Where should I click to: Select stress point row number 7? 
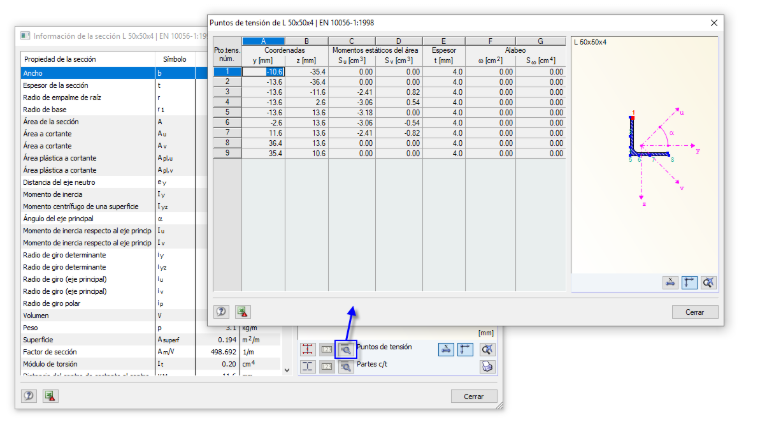point(227,132)
